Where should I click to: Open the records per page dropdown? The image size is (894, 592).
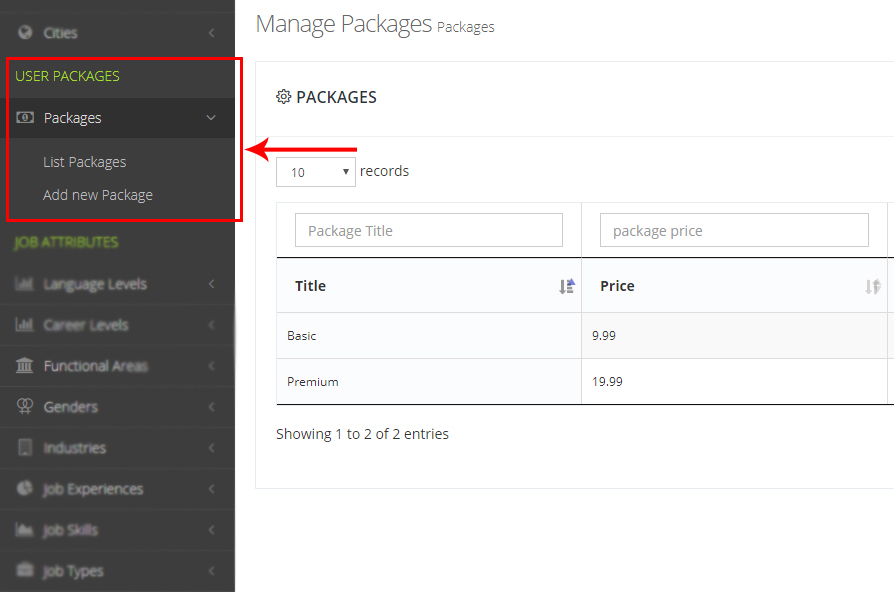coord(316,172)
